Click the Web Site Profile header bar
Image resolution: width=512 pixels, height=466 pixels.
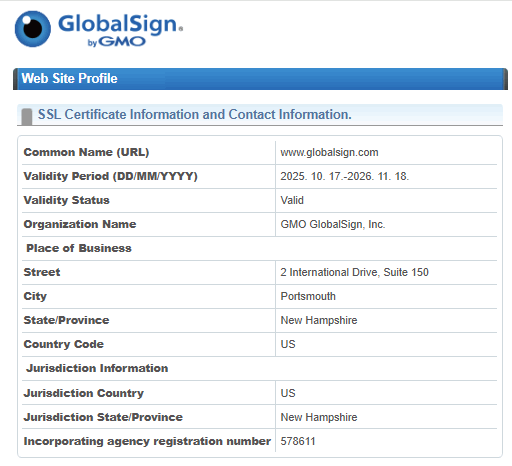pos(260,79)
